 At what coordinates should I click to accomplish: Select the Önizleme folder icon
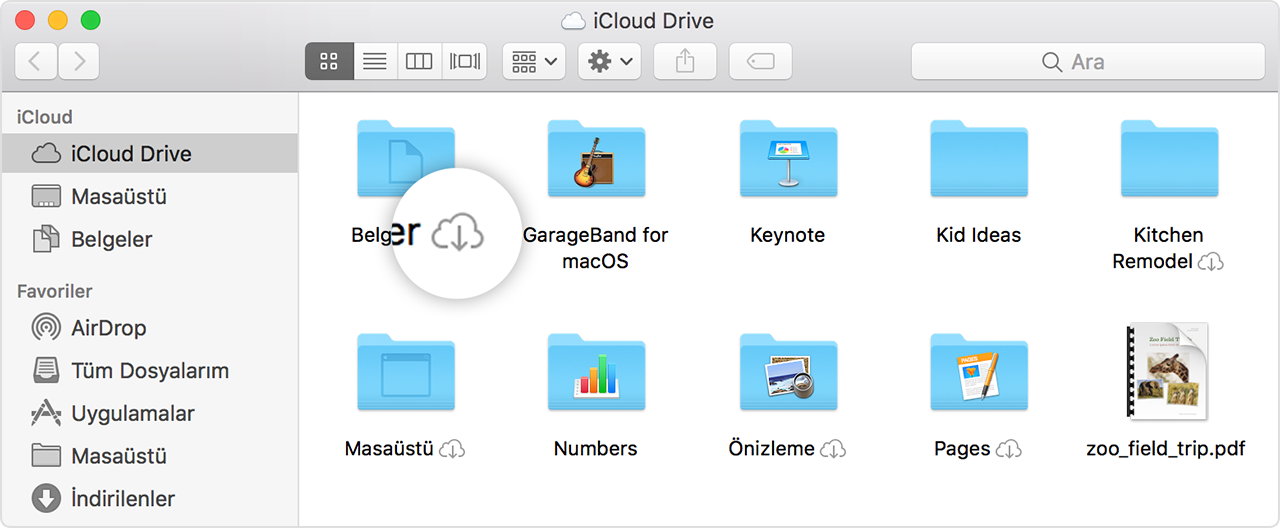788,372
